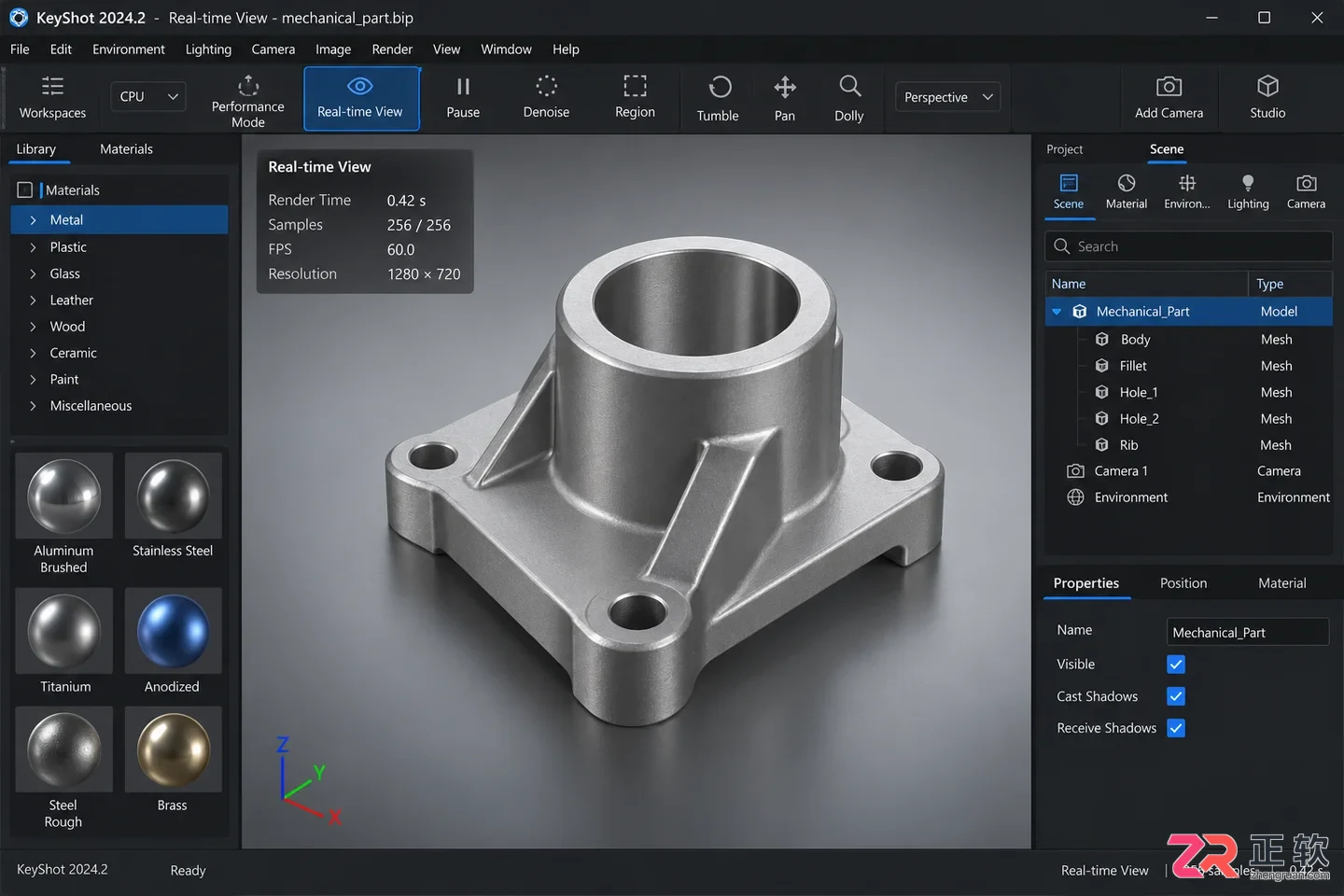
Task: Activate Real-time View in toolbar
Action: coord(360,98)
